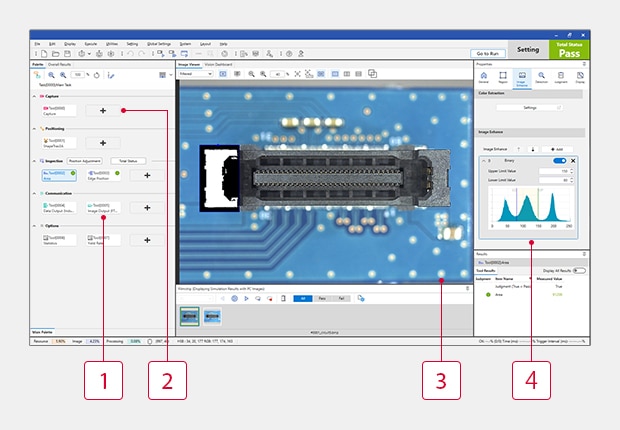620x430 pixels.
Task: Select the second image thumbnail in filmstrip
Action: (213, 315)
